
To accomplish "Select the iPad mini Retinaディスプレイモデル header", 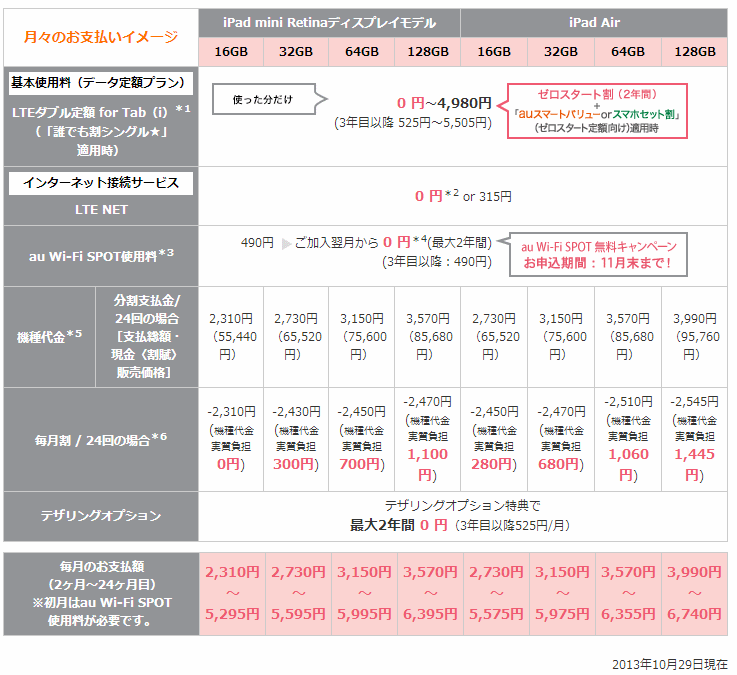I will [x=329, y=23].
